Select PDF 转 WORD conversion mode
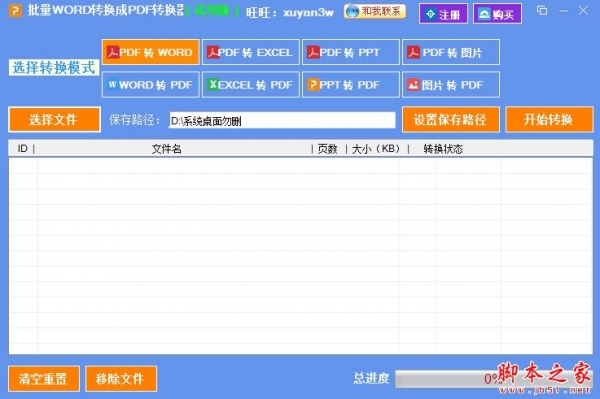Screen dimensions: 600x399 point(150,52)
